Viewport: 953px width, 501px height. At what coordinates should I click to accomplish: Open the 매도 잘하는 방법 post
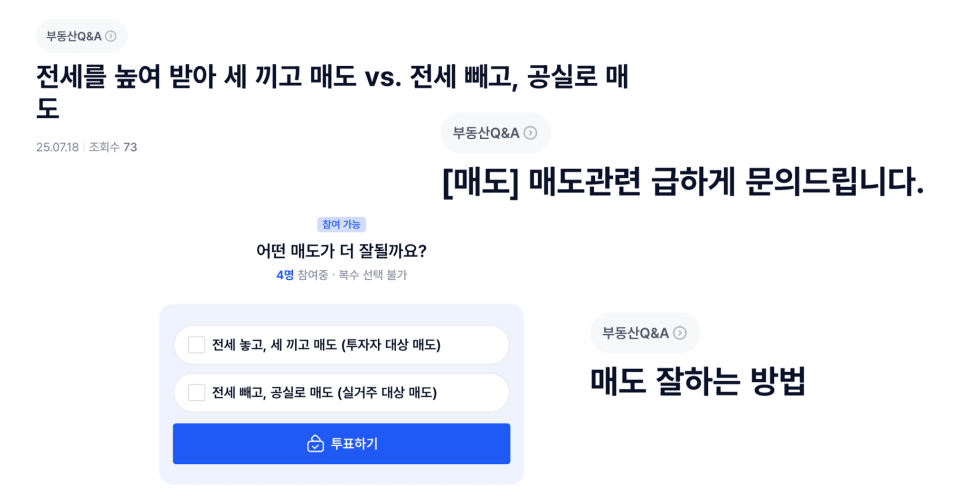tap(698, 381)
